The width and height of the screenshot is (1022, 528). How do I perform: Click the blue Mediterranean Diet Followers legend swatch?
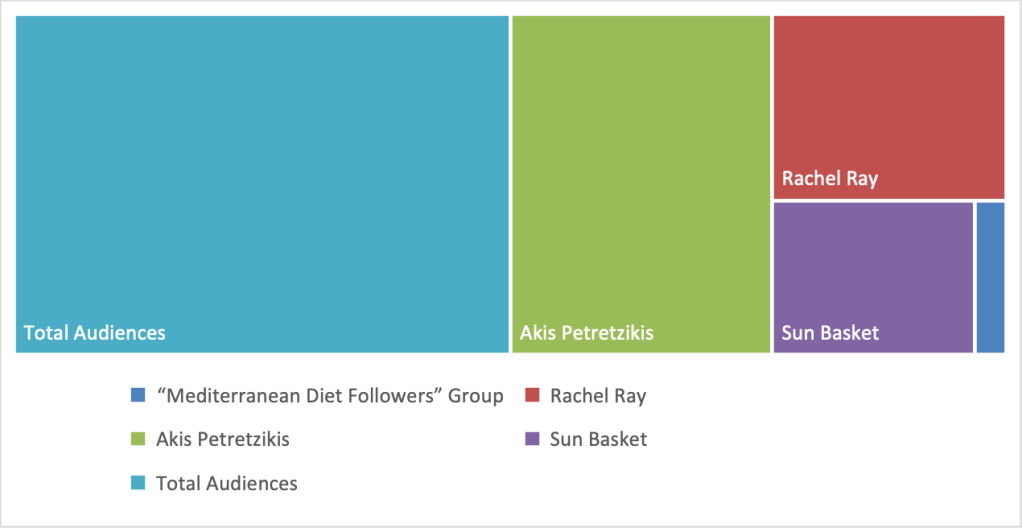[138, 396]
